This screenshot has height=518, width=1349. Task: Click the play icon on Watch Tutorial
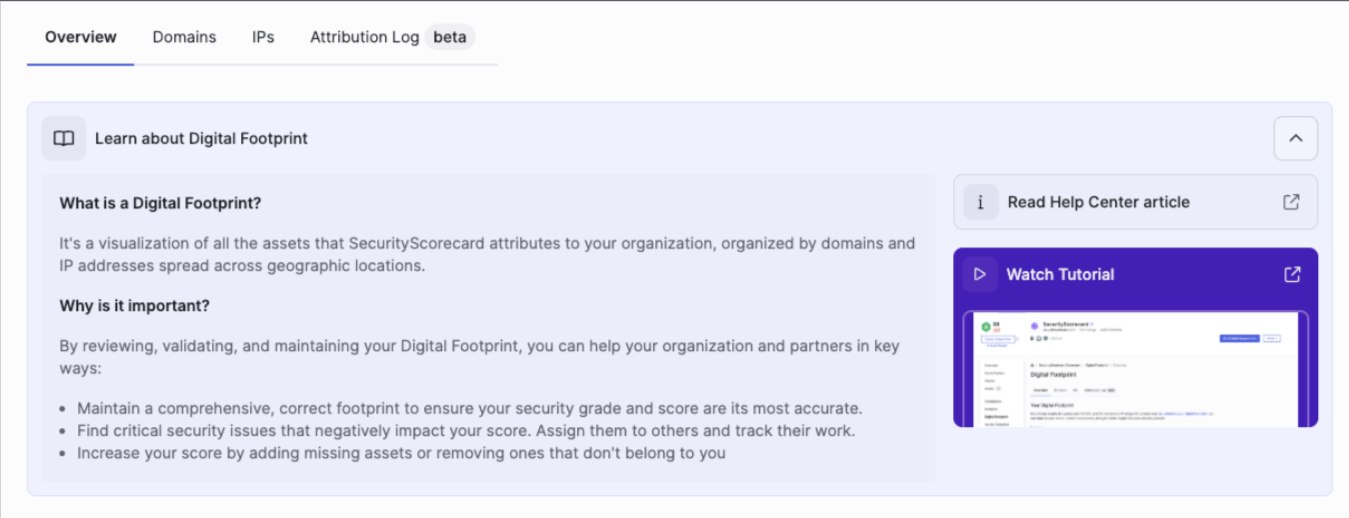pyautogui.click(x=980, y=274)
